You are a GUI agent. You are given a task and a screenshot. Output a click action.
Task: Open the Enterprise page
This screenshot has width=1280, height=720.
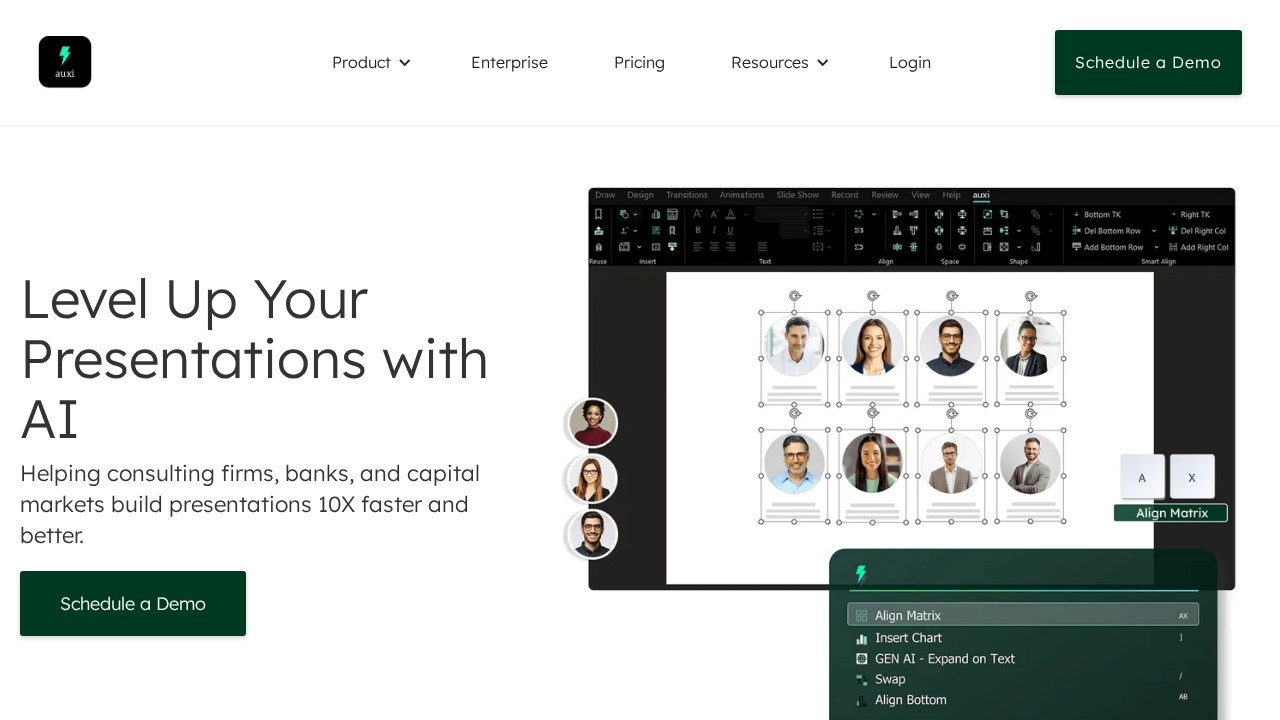pos(509,62)
